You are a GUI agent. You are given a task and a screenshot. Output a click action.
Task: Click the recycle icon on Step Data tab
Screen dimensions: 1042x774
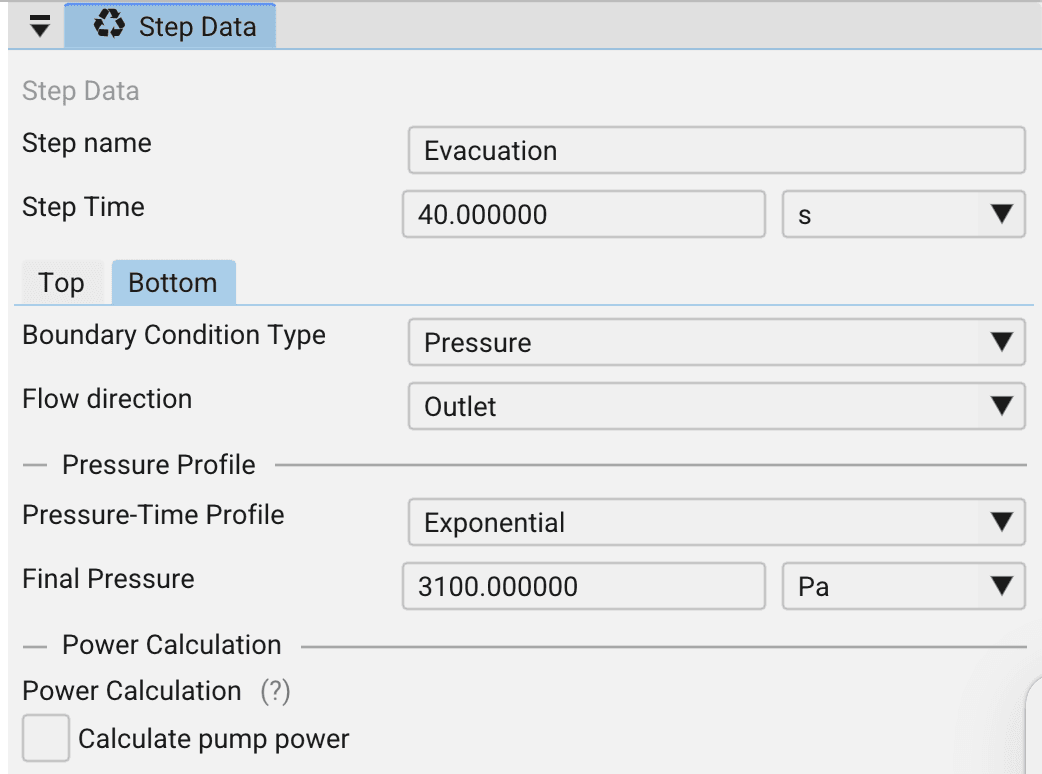[x=108, y=26]
